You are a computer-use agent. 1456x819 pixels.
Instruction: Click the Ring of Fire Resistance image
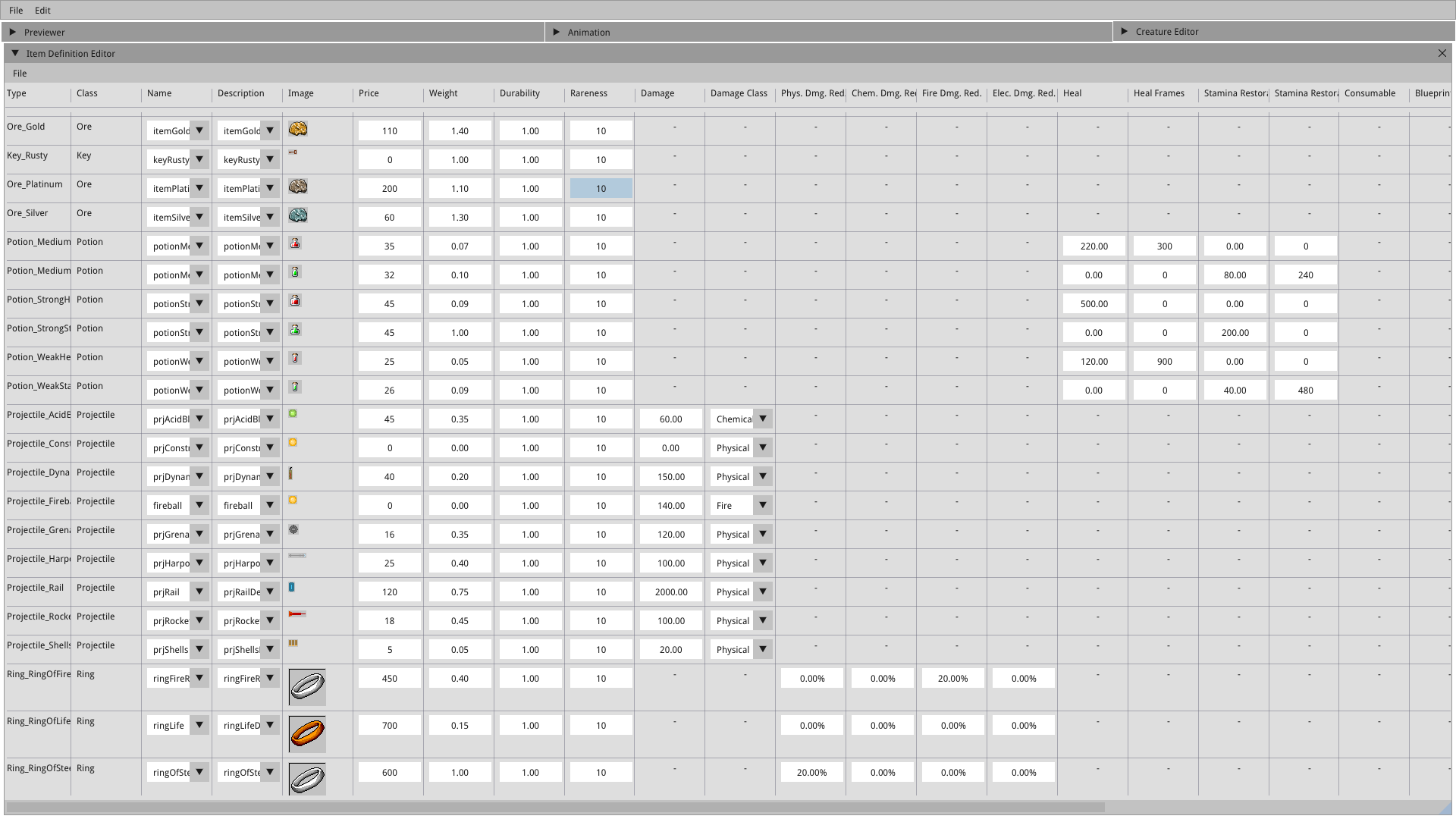307,686
